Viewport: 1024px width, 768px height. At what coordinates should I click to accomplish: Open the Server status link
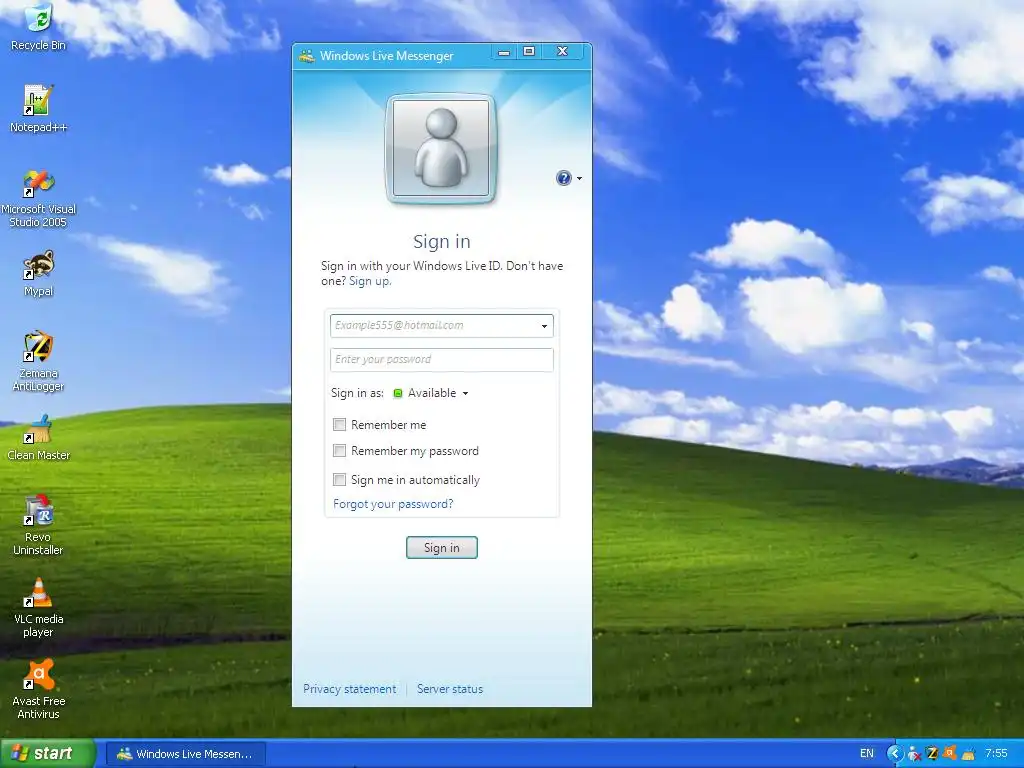click(x=450, y=689)
